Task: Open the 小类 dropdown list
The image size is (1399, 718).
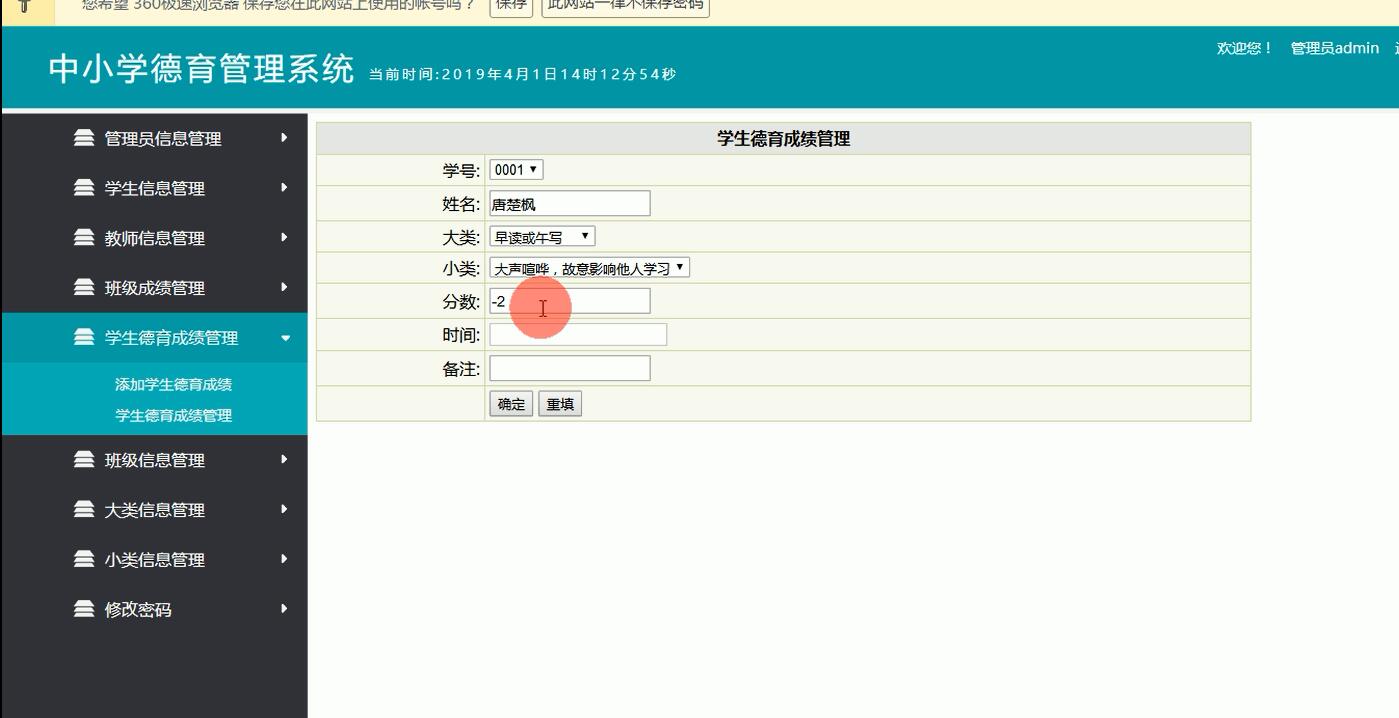Action: click(x=589, y=268)
